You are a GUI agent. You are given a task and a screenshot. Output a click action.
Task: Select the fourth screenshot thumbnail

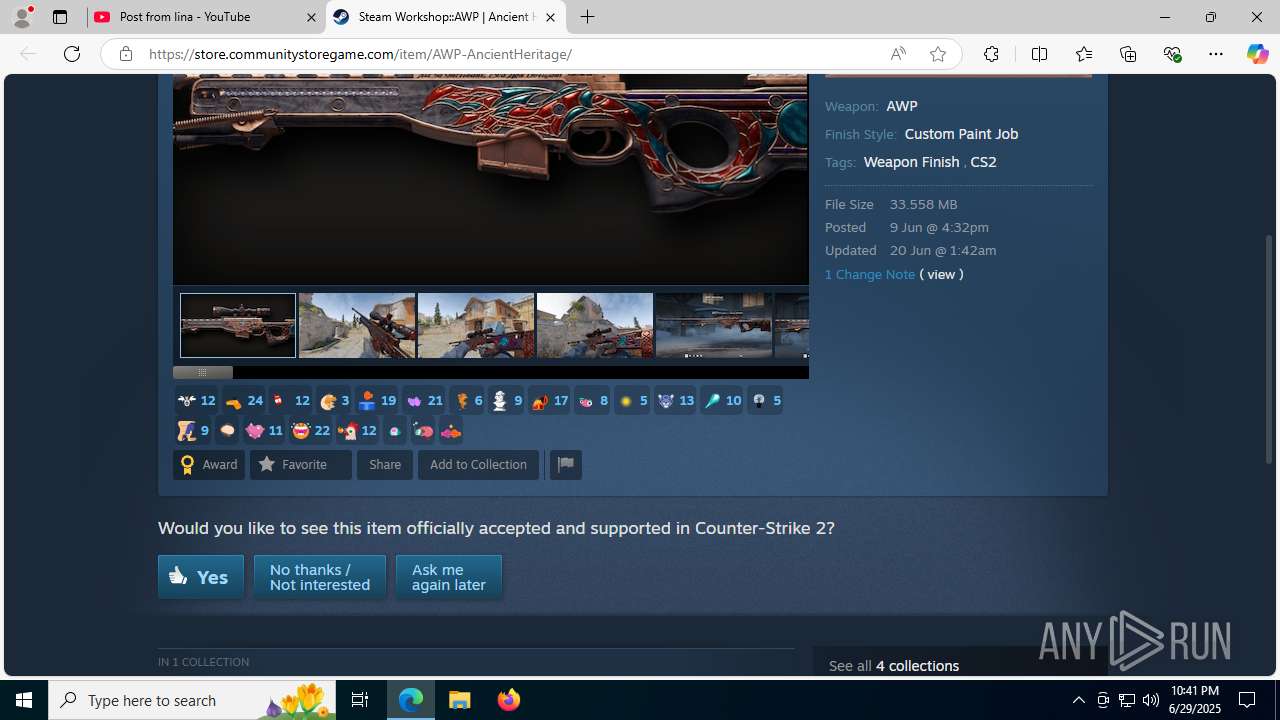(595, 325)
